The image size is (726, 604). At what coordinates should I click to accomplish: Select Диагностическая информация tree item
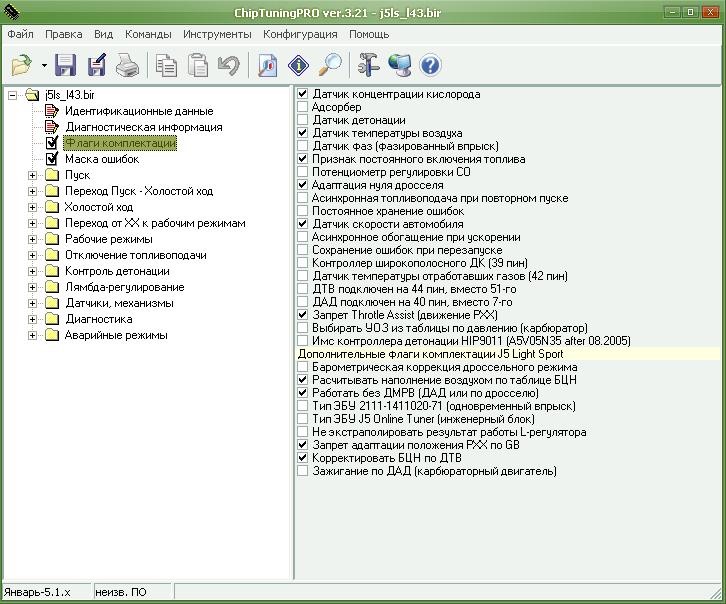(x=144, y=127)
